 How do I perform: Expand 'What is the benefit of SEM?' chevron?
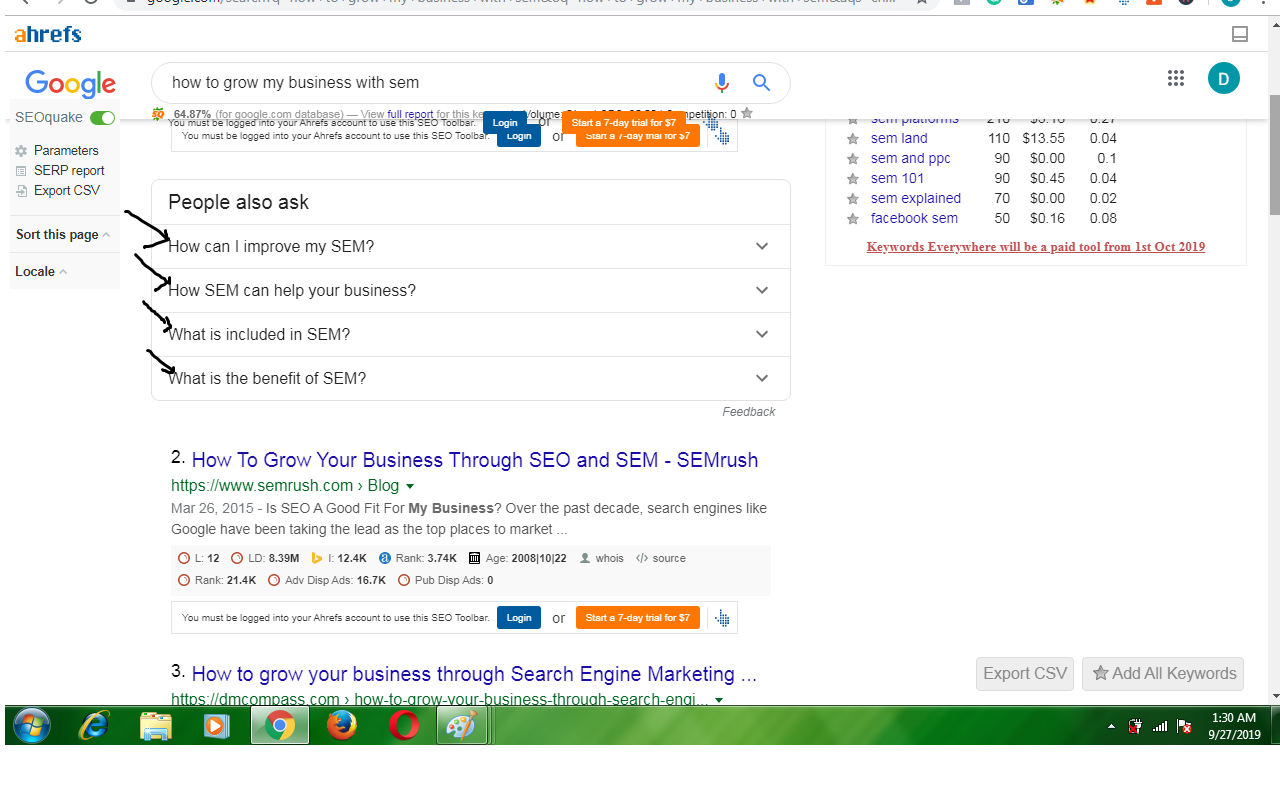pos(762,378)
